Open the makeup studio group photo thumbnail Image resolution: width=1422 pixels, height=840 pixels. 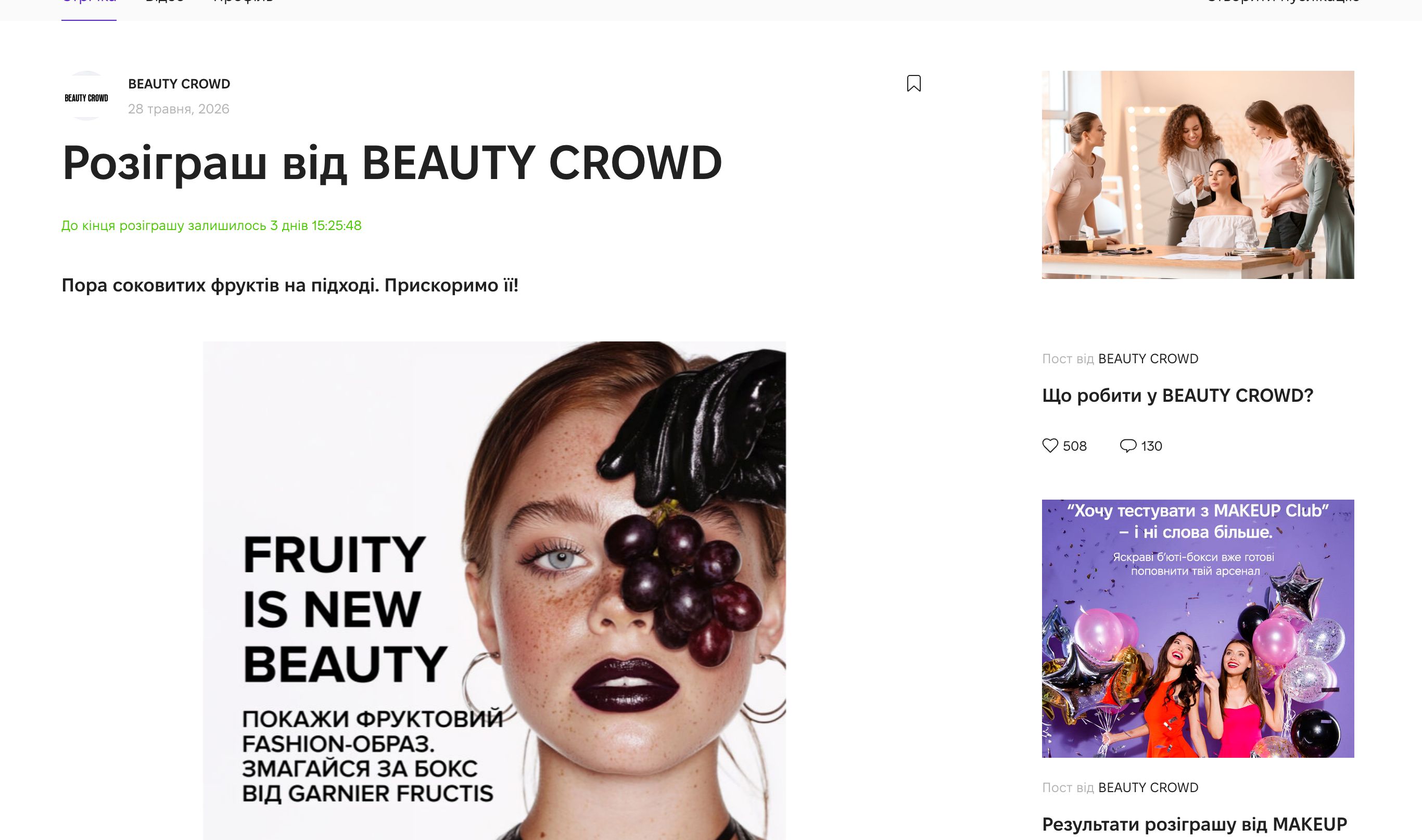click(1198, 174)
